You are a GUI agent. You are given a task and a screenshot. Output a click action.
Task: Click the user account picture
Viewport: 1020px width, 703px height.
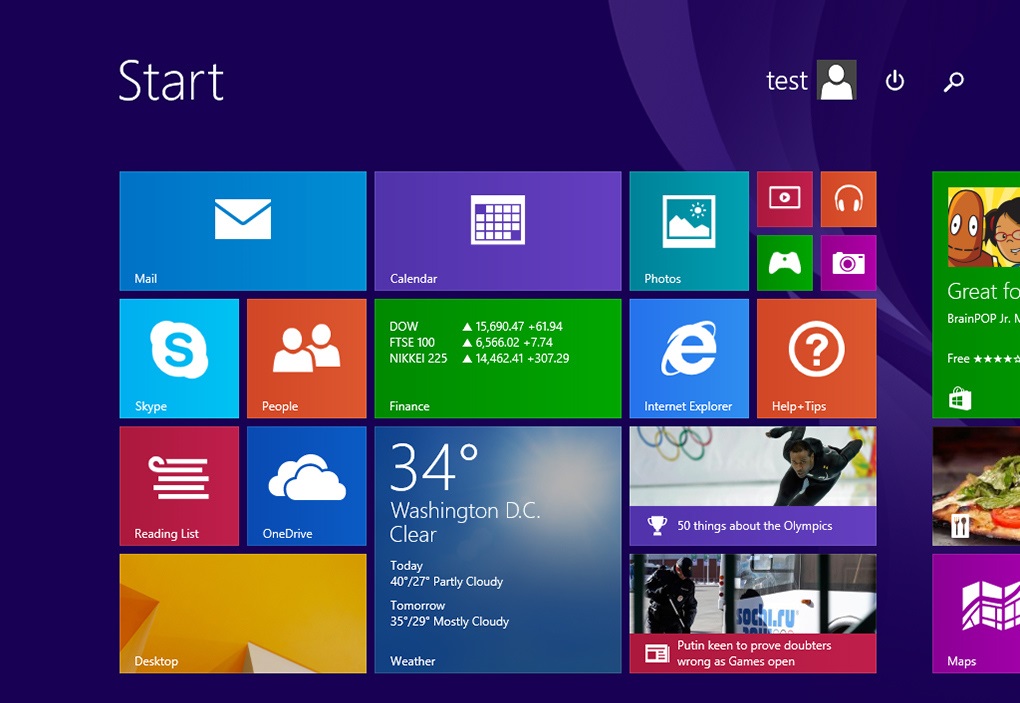click(x=837, y=80)
